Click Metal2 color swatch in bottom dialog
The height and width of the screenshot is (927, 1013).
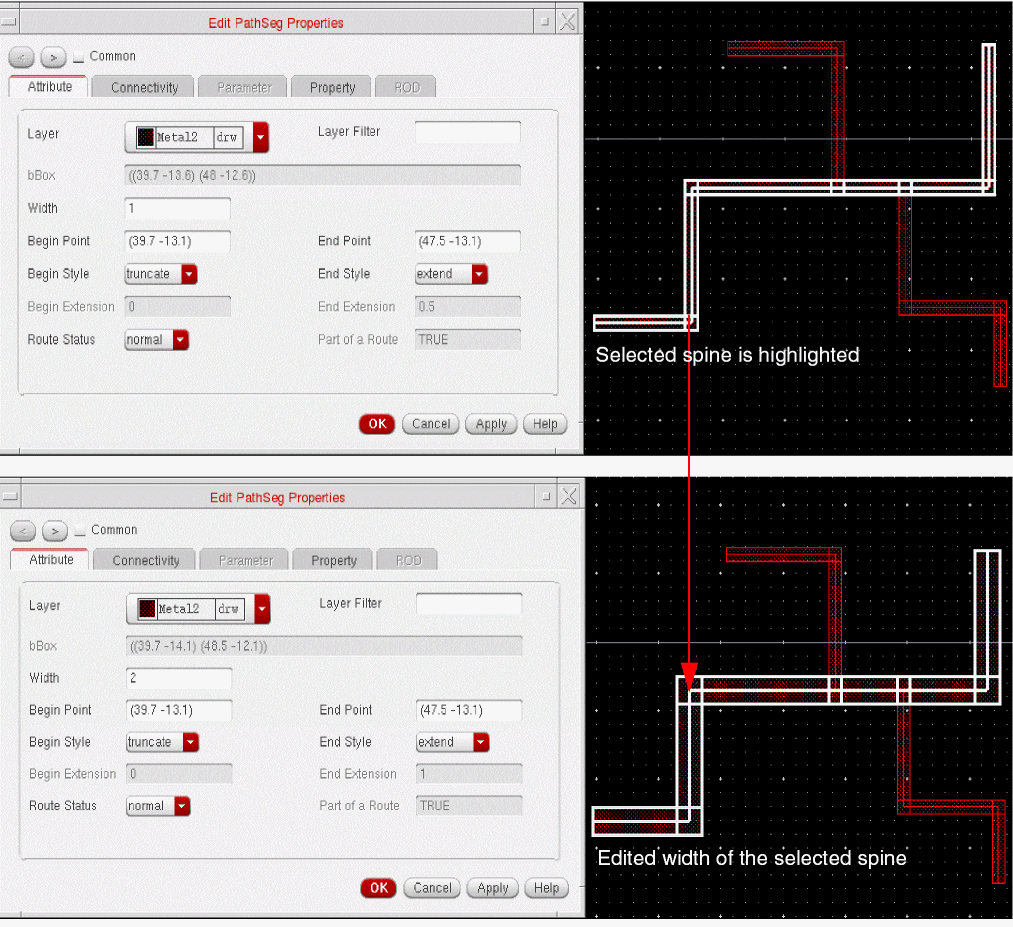tap(147, 609)
